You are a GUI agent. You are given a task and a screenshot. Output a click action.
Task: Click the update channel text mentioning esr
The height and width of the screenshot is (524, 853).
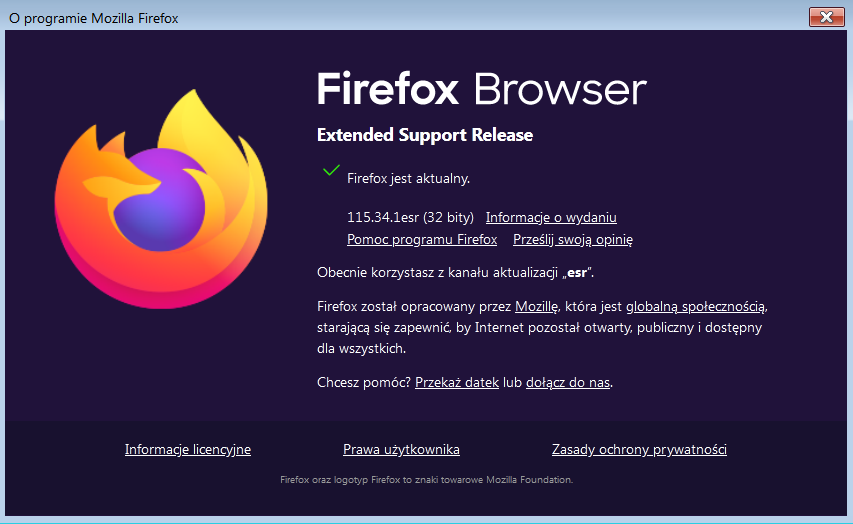tap(455, 273)
